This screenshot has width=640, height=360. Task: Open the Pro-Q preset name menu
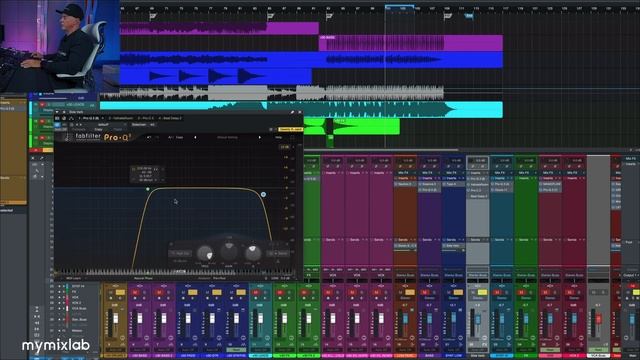[227, 138]
